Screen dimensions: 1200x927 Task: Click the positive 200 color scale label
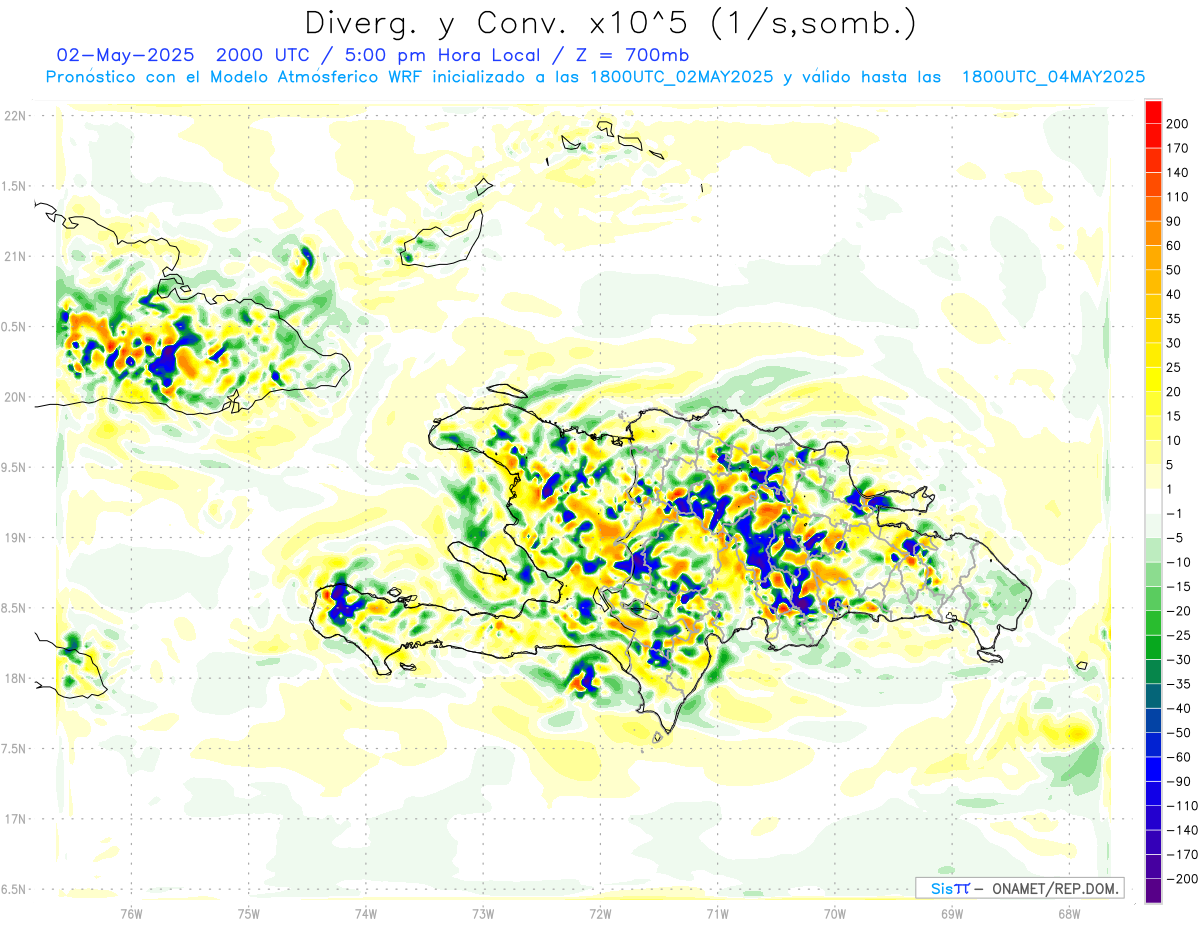[x=1178, y=124]
